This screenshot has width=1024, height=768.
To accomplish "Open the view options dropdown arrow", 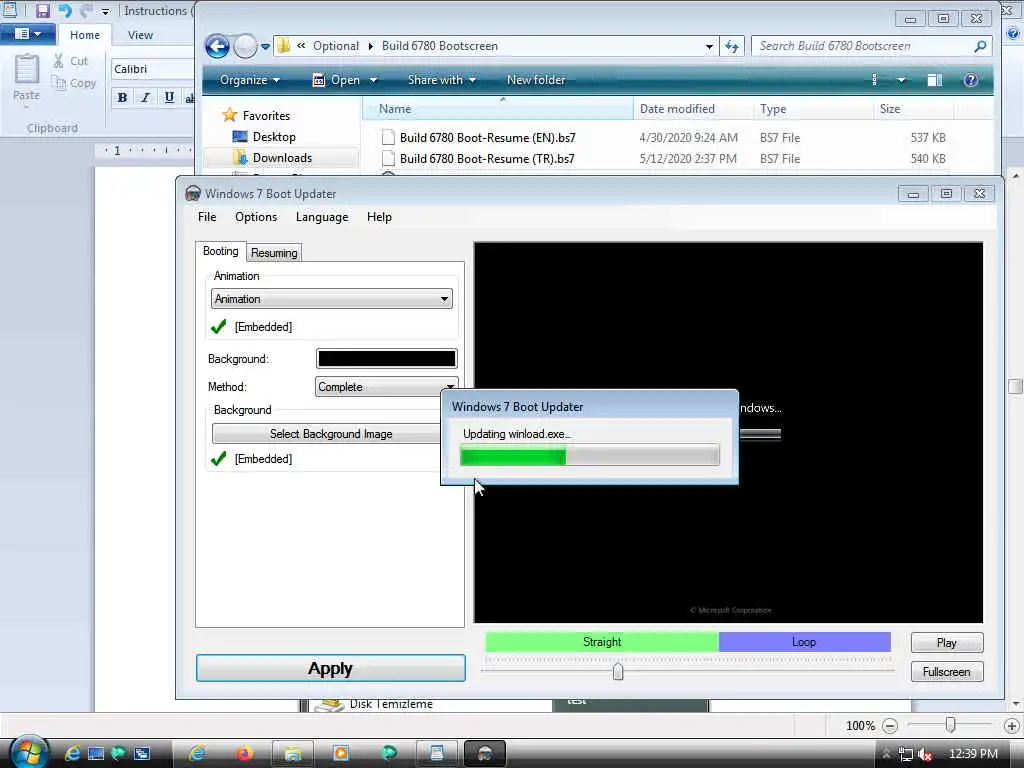I will pos(901,80).
